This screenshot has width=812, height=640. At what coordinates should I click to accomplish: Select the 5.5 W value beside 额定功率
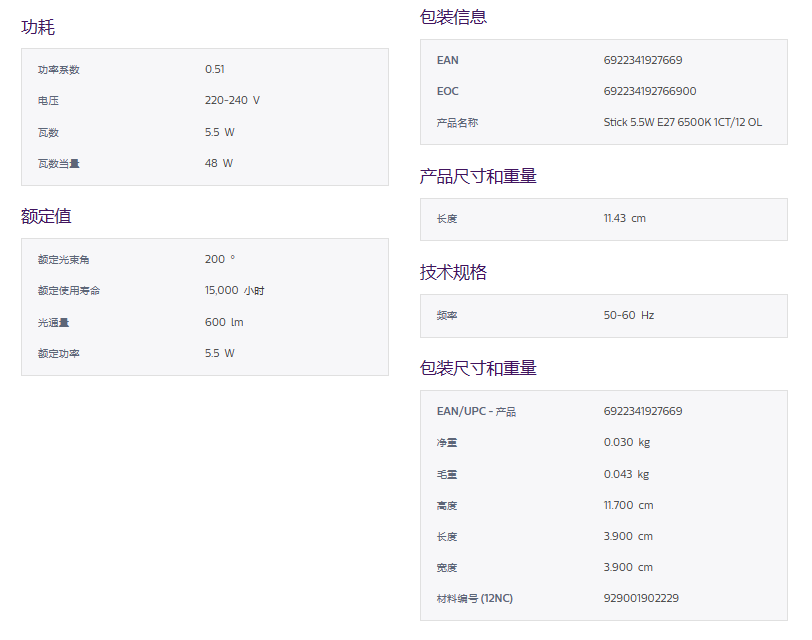220,353
